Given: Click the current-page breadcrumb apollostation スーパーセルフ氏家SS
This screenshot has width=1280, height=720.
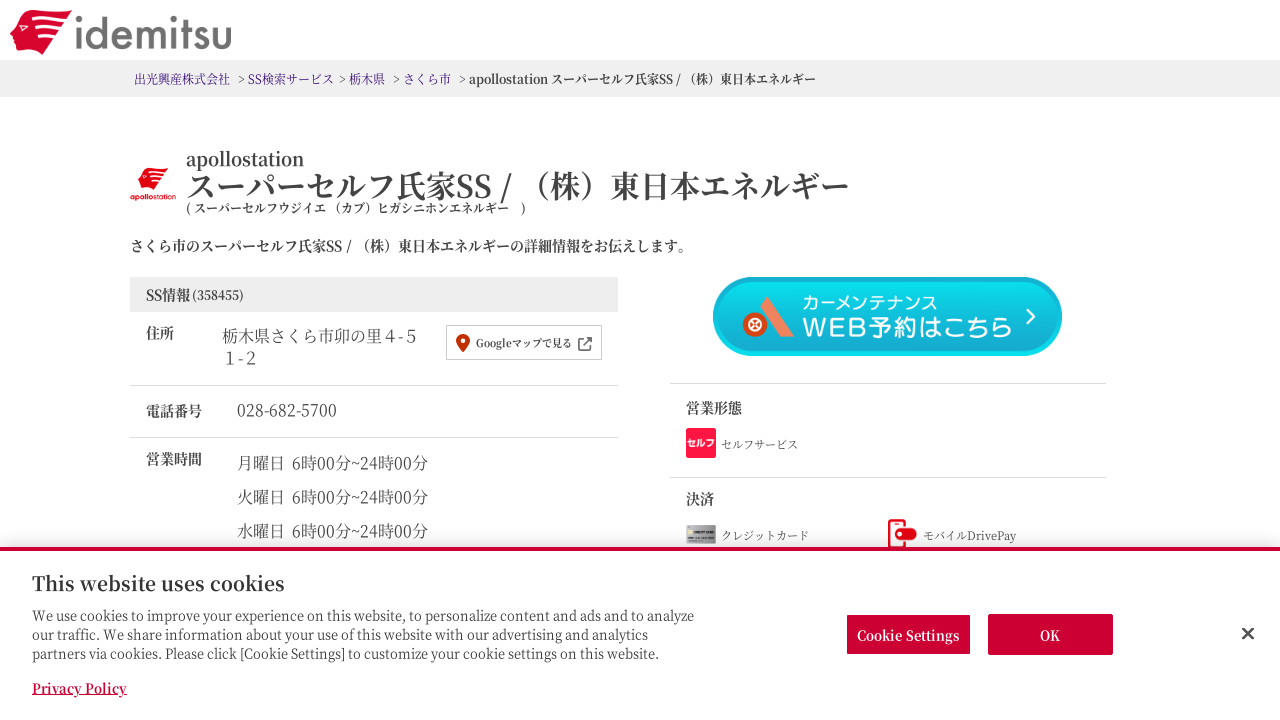Looking at the screenshot, I should click(x=642, y=79).
